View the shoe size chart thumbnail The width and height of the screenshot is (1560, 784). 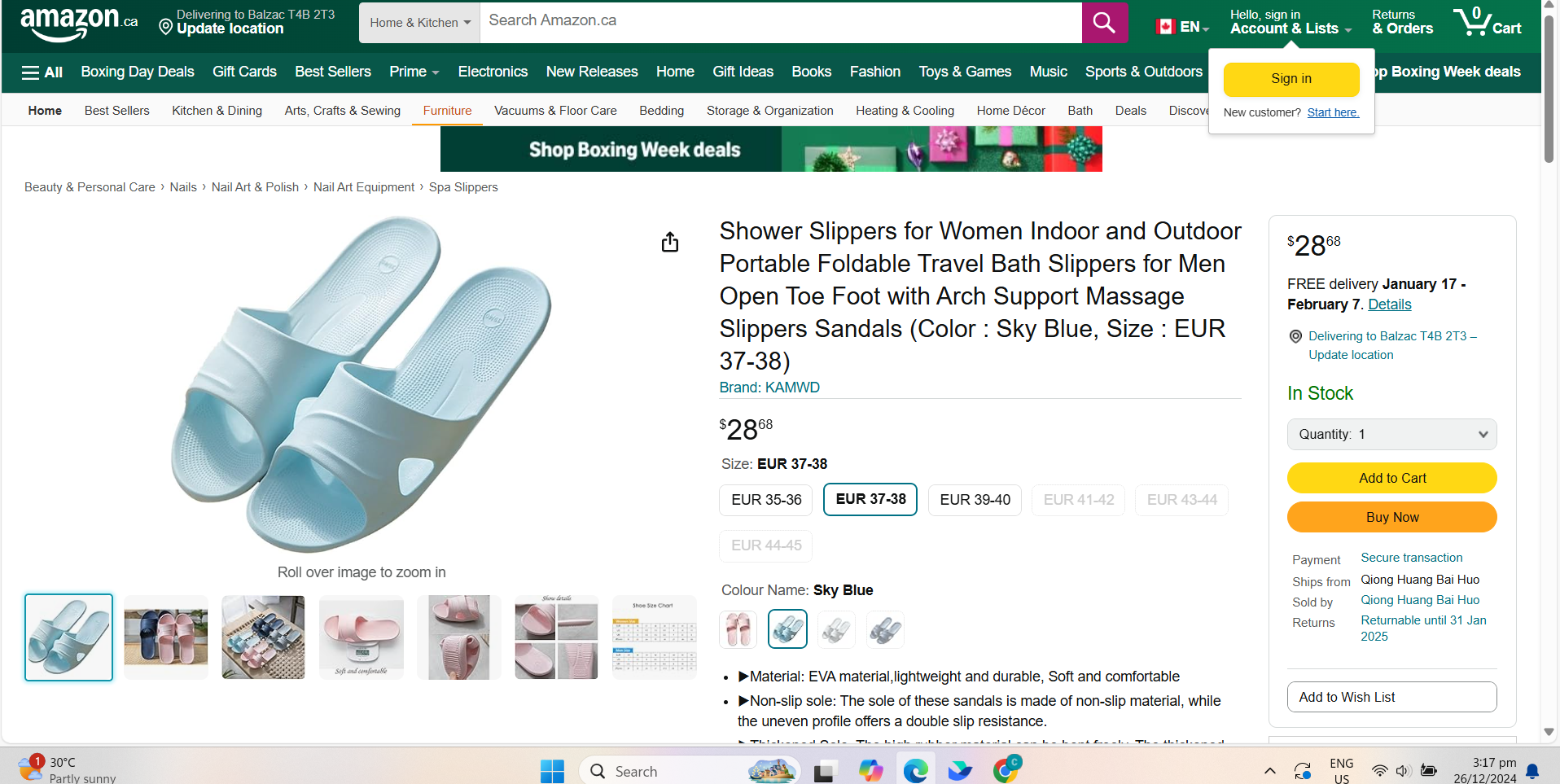[654, 637]
